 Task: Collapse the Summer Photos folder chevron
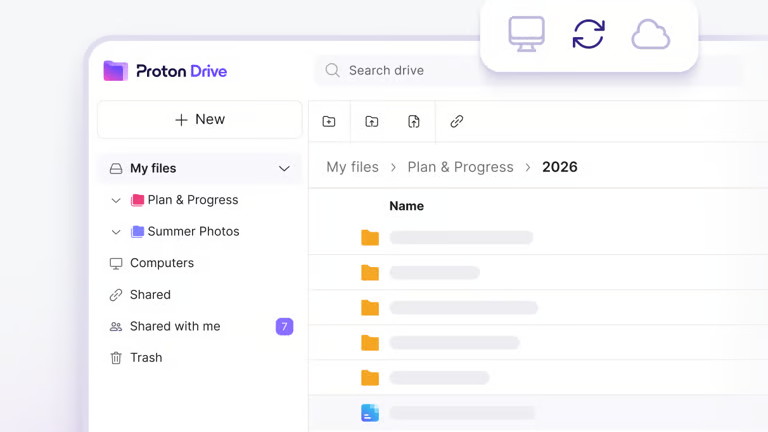coord(116,232)
